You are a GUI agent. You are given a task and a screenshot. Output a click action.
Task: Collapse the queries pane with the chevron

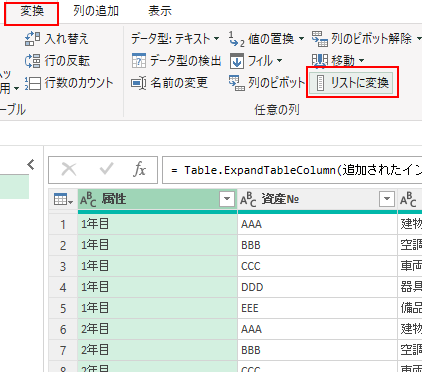(x=31, y=165)
